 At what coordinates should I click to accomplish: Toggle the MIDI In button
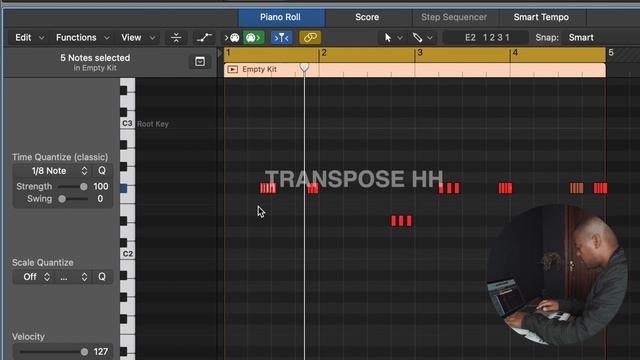(232, 38)
